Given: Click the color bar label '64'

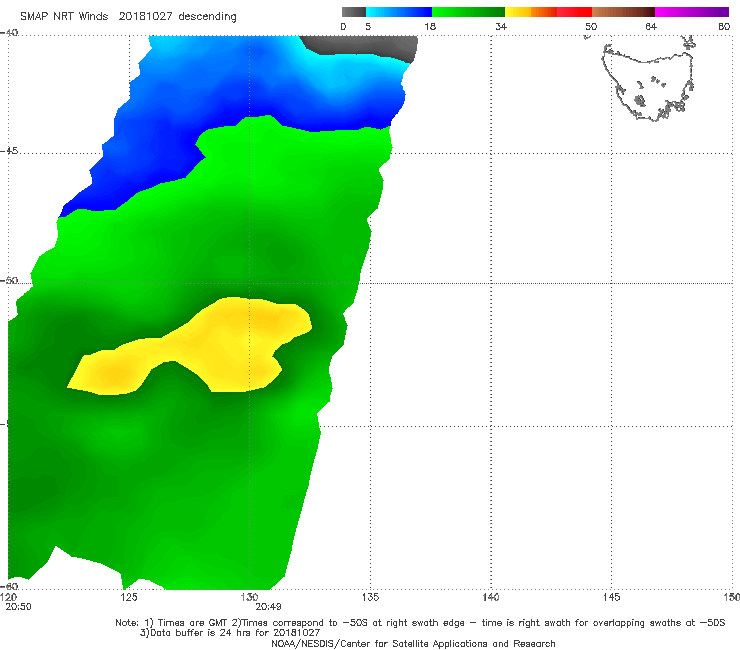Looking at the screenshot, I should pyautogui.click(x=651, y=26).
